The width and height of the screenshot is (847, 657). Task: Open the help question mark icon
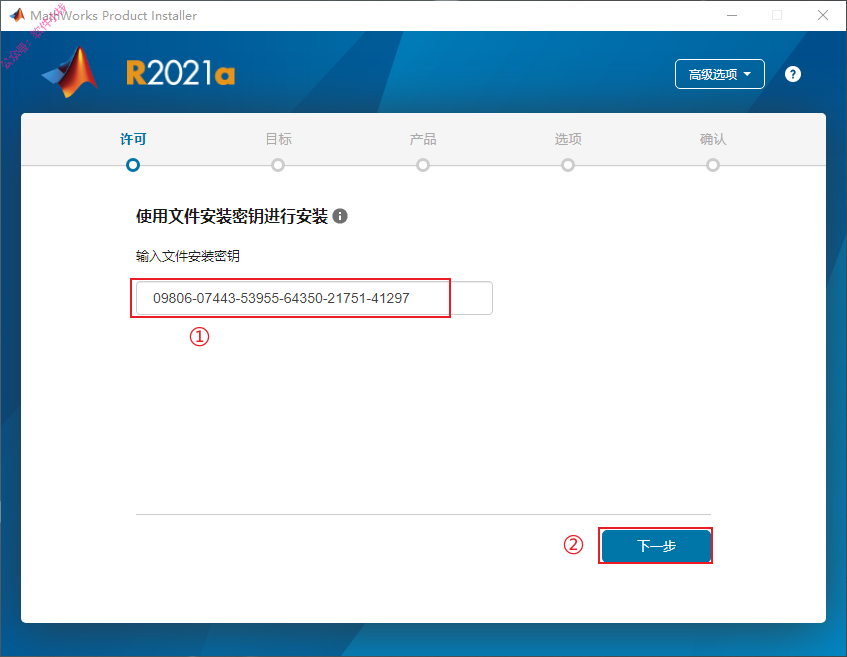[x=792, y=74]
